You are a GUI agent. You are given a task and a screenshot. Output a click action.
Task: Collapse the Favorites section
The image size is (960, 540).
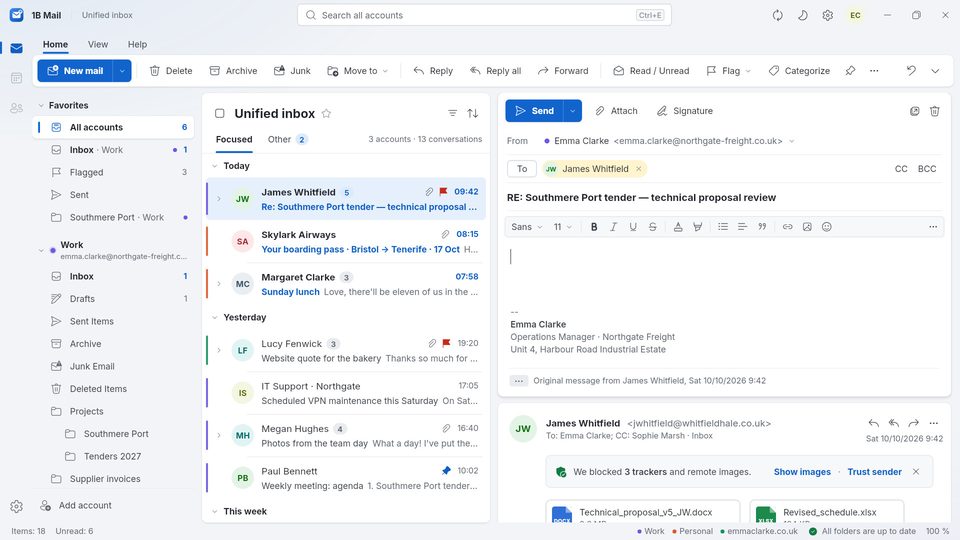point(41,105)
